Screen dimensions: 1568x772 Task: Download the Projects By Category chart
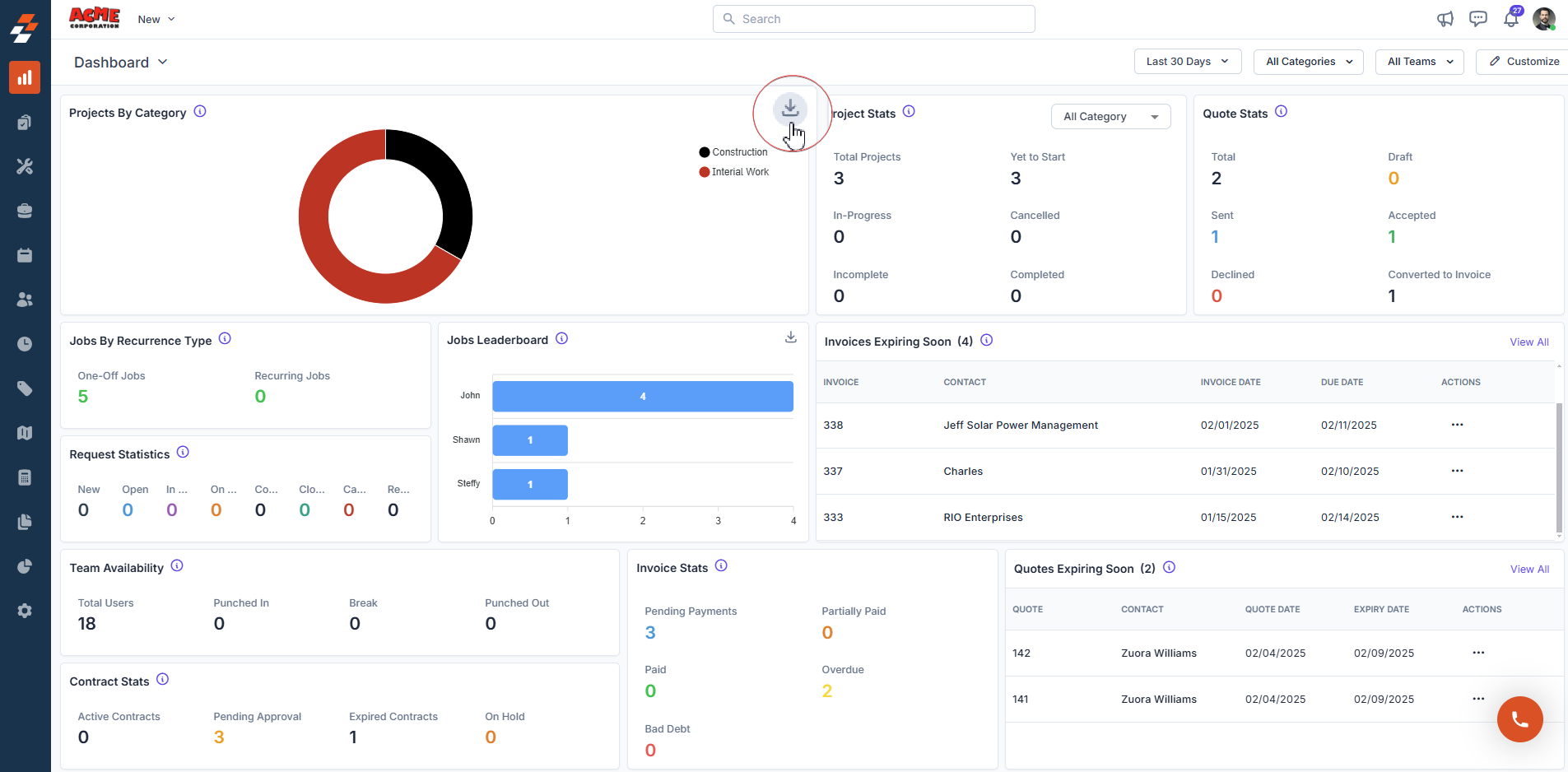(x=790, y=109)
